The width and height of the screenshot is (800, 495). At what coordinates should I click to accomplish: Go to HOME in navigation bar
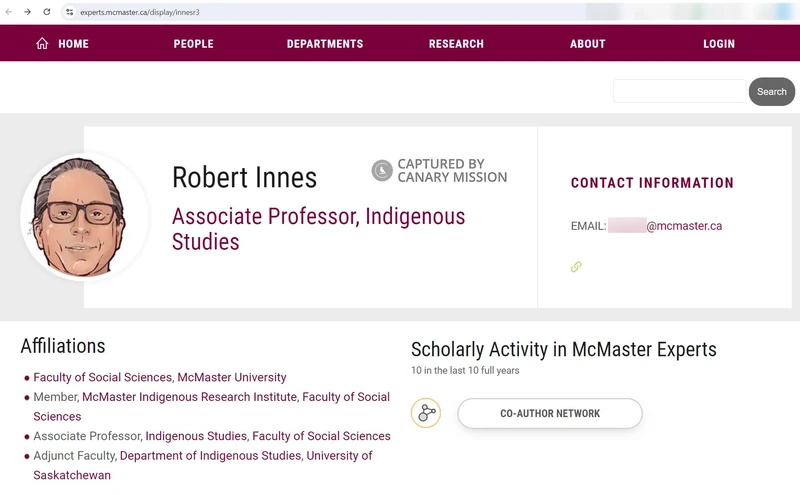click(x=73, y=44)
